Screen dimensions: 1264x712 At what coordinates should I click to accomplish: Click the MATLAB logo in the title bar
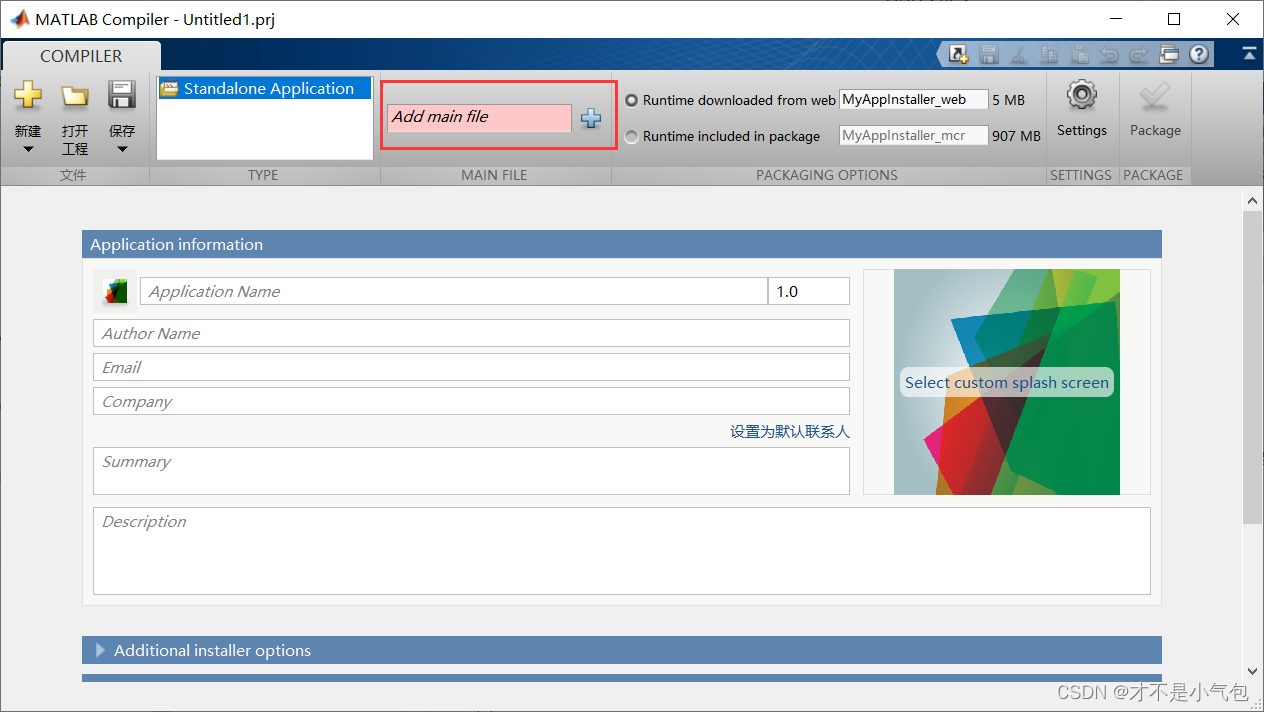pyautogui.click(x=19, y=19)
